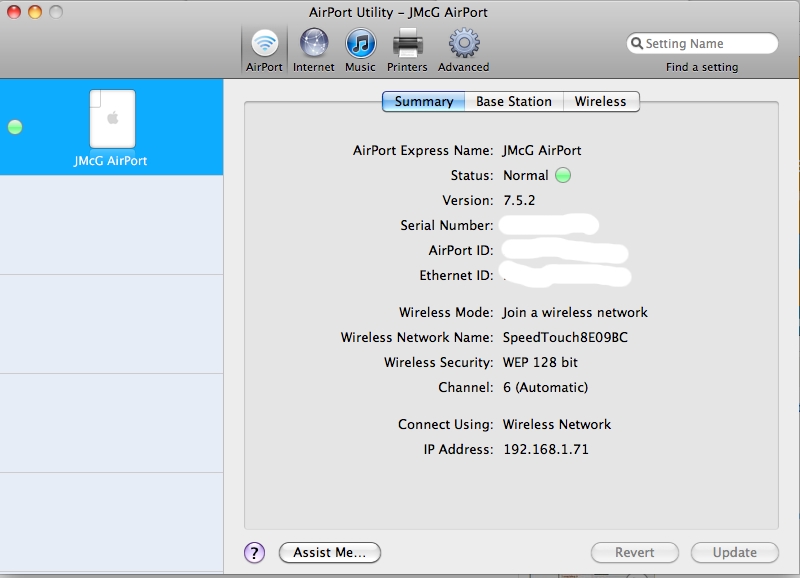
Task: Click the Revert button
Action: [x=635, y=552]
